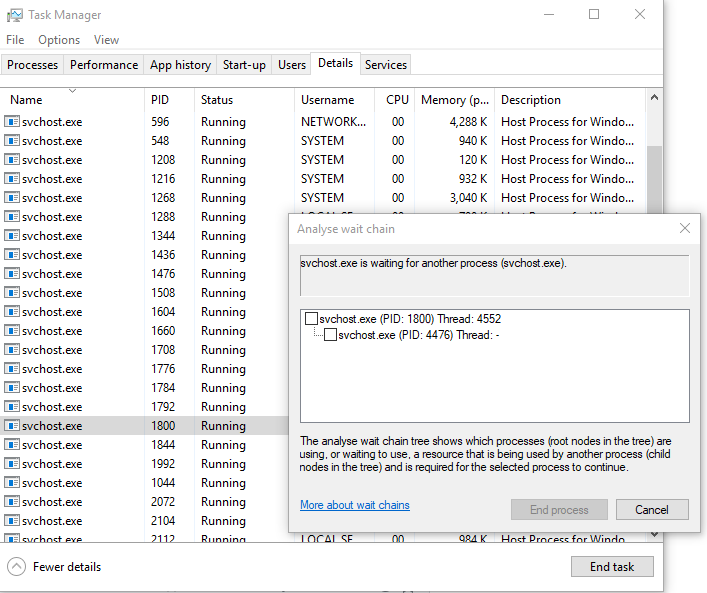Sort by the PID column header
The height and width of the screenshot is (593, 707).
(170, 100)
